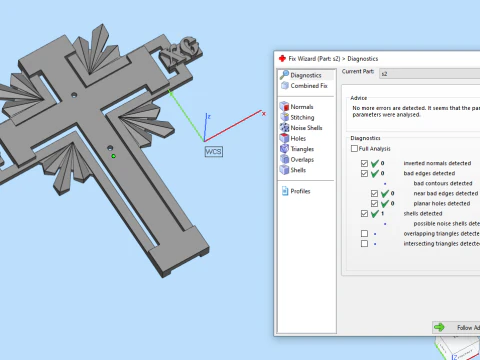Click the red cross Fix Wizard icon
The image size is (480, 360).
(282, 59)
